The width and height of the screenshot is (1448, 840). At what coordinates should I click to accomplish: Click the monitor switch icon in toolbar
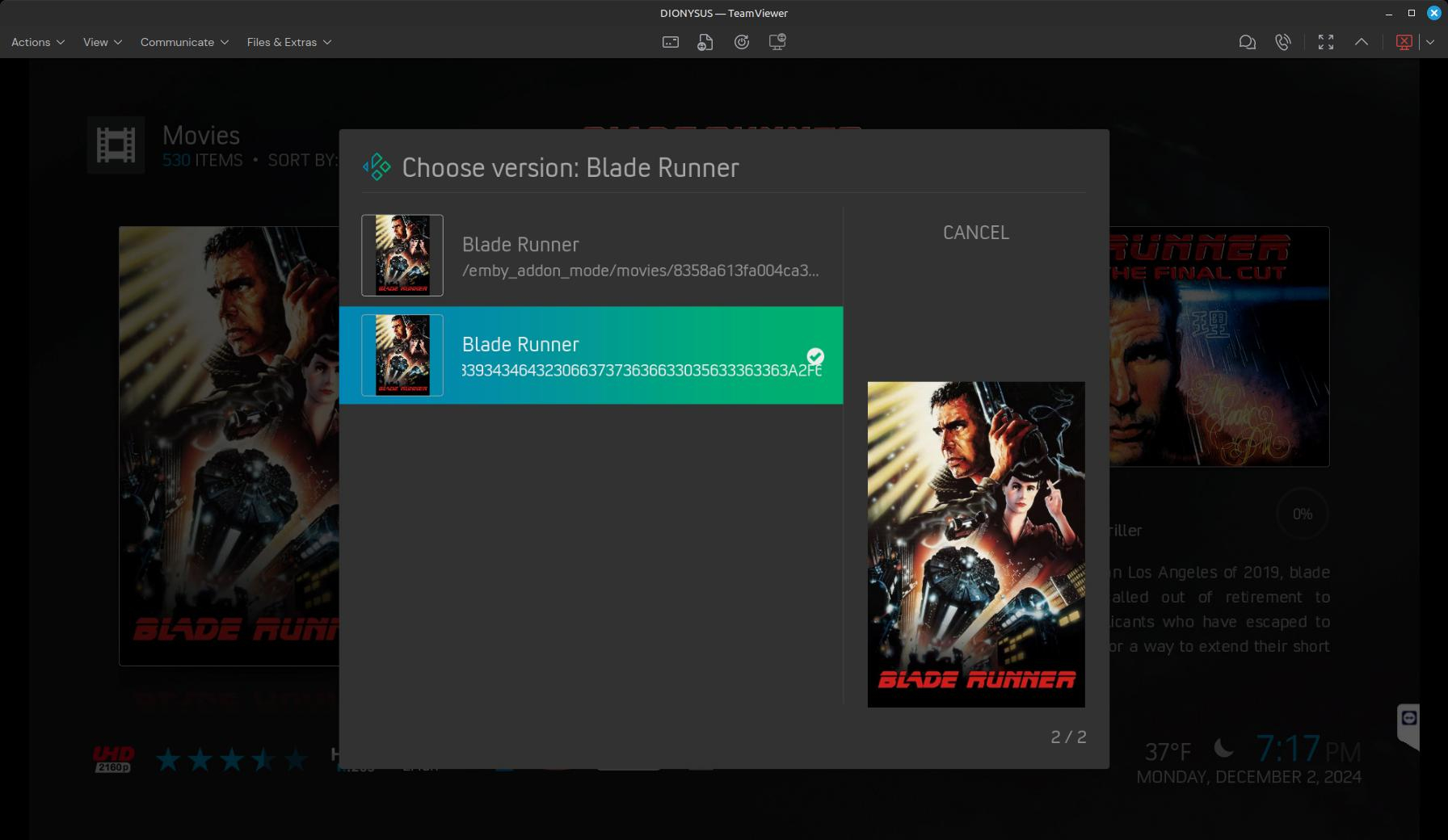777,42
